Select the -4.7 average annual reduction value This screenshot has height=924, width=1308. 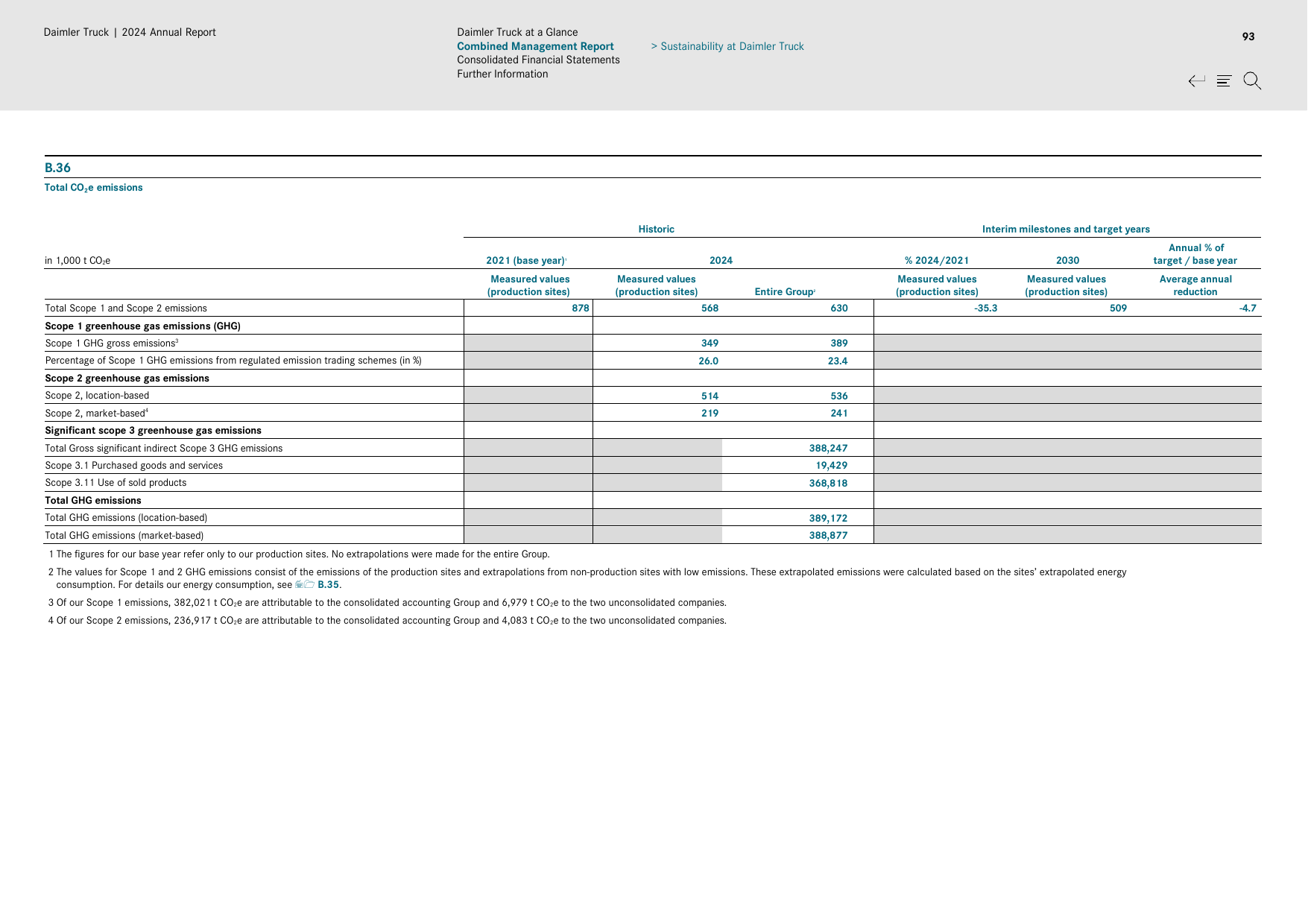[x=1248, y=308]
